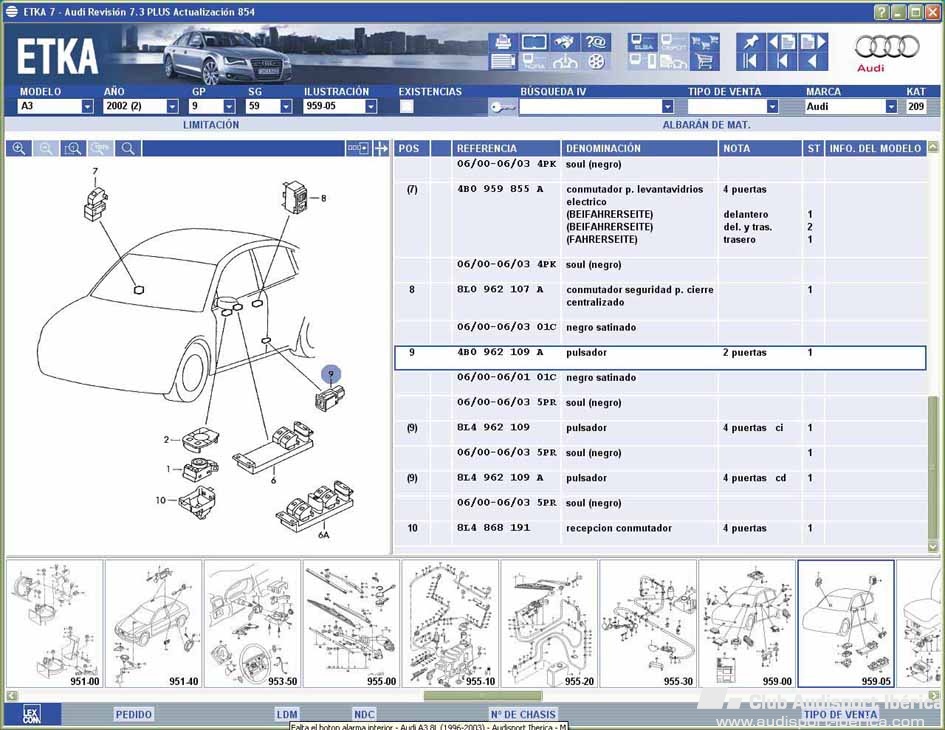Click the INFO. DEL MODELO column header
Screen dimensions: 945x730
tap(875, 148)
